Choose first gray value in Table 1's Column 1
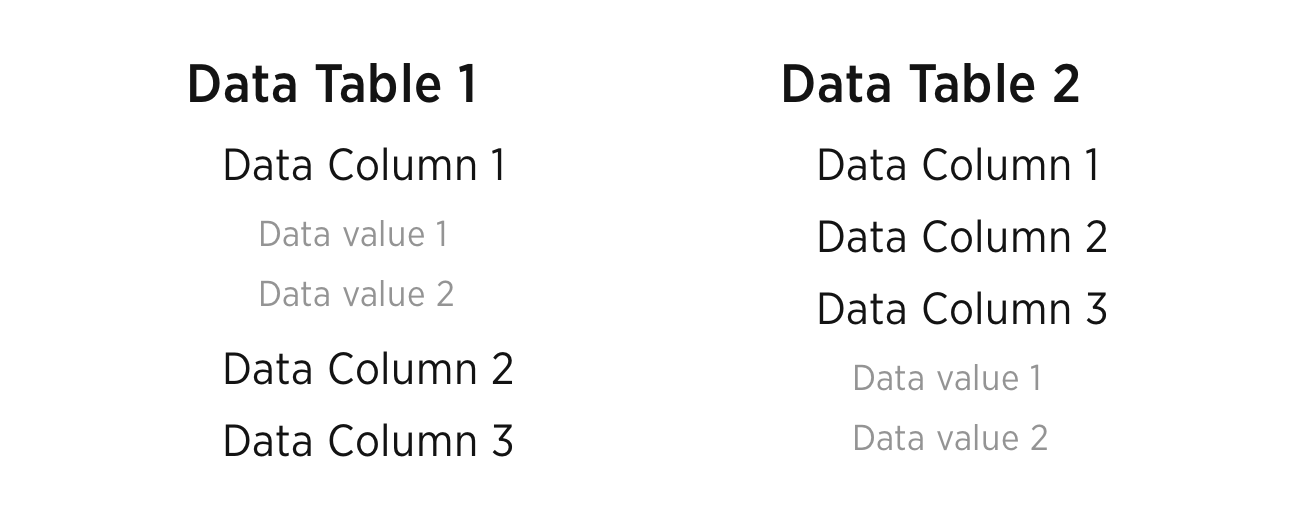 353,234
